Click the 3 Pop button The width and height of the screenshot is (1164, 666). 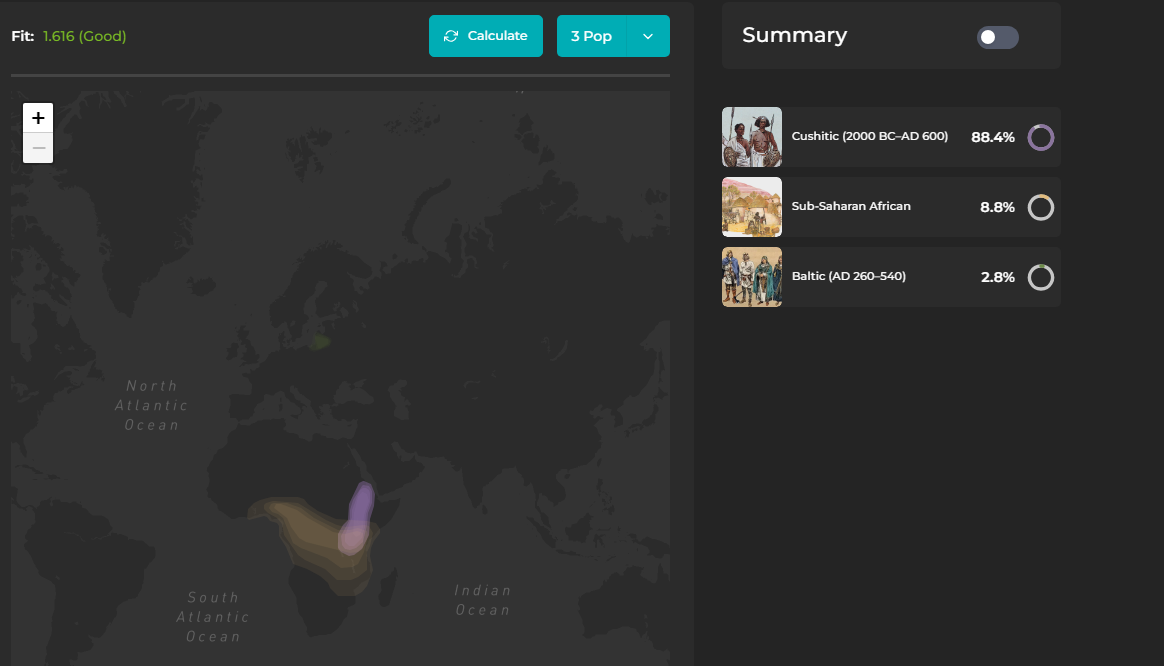591,36
